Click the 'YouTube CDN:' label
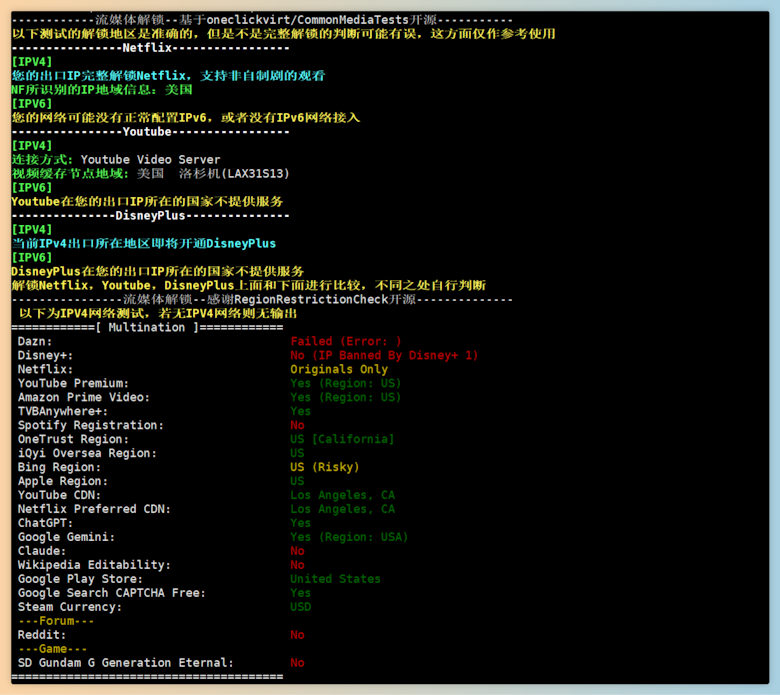This screenshot has height=695, width=780. (x=59, y=495)
